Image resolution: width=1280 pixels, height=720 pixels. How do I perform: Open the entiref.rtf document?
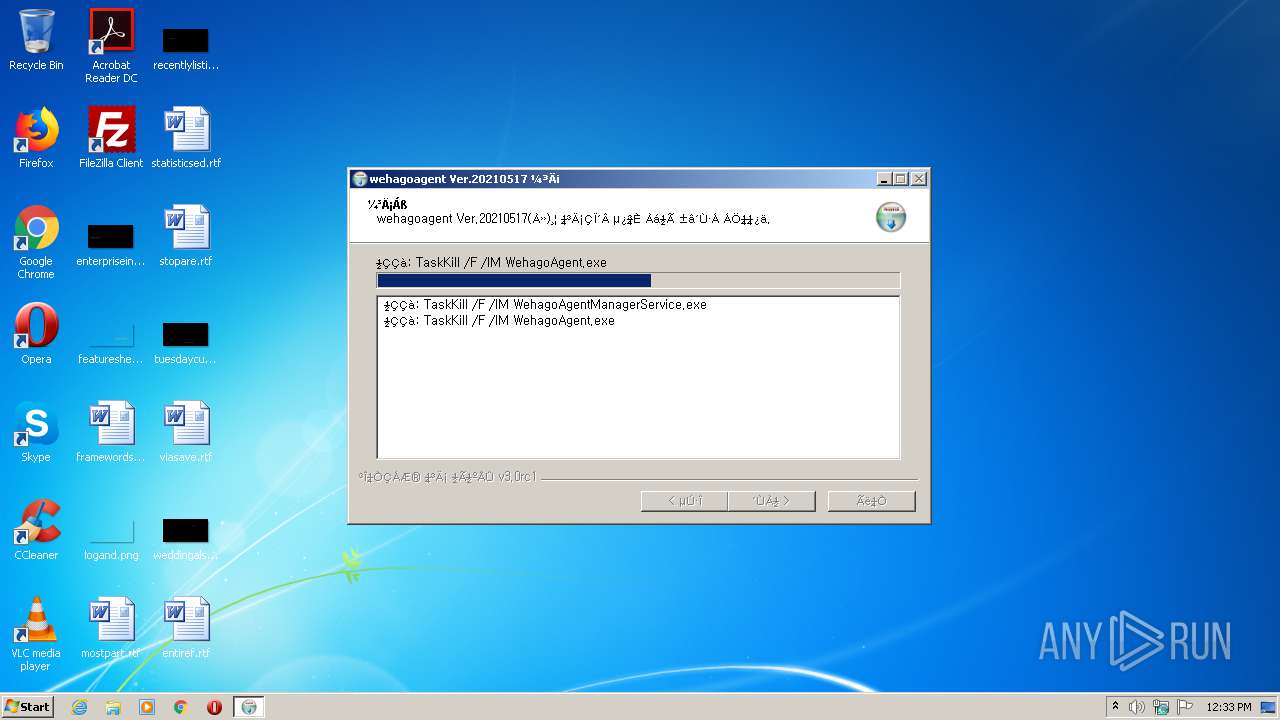click(x=186, y=628)
